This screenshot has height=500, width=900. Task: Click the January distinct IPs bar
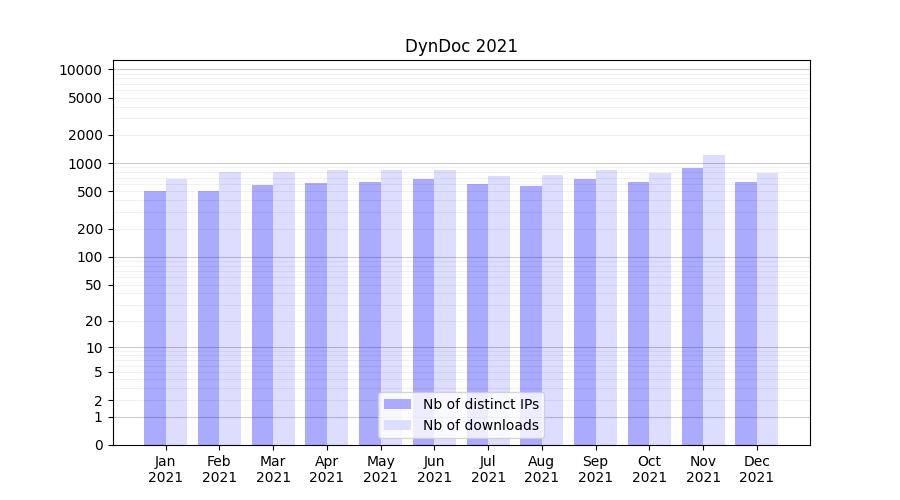(155, 320)
